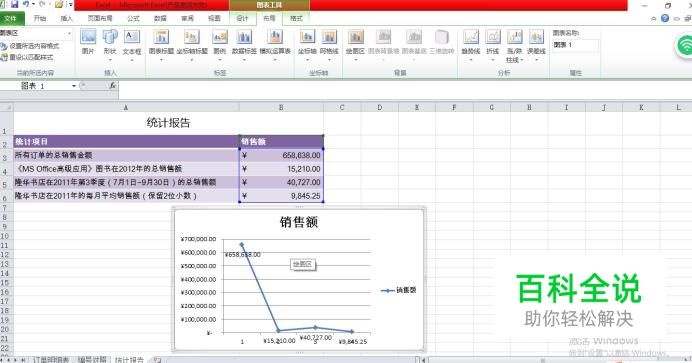Select the cell with 9,845.25
The height and width of the screenshot is (363, 692).
[281, 196]
